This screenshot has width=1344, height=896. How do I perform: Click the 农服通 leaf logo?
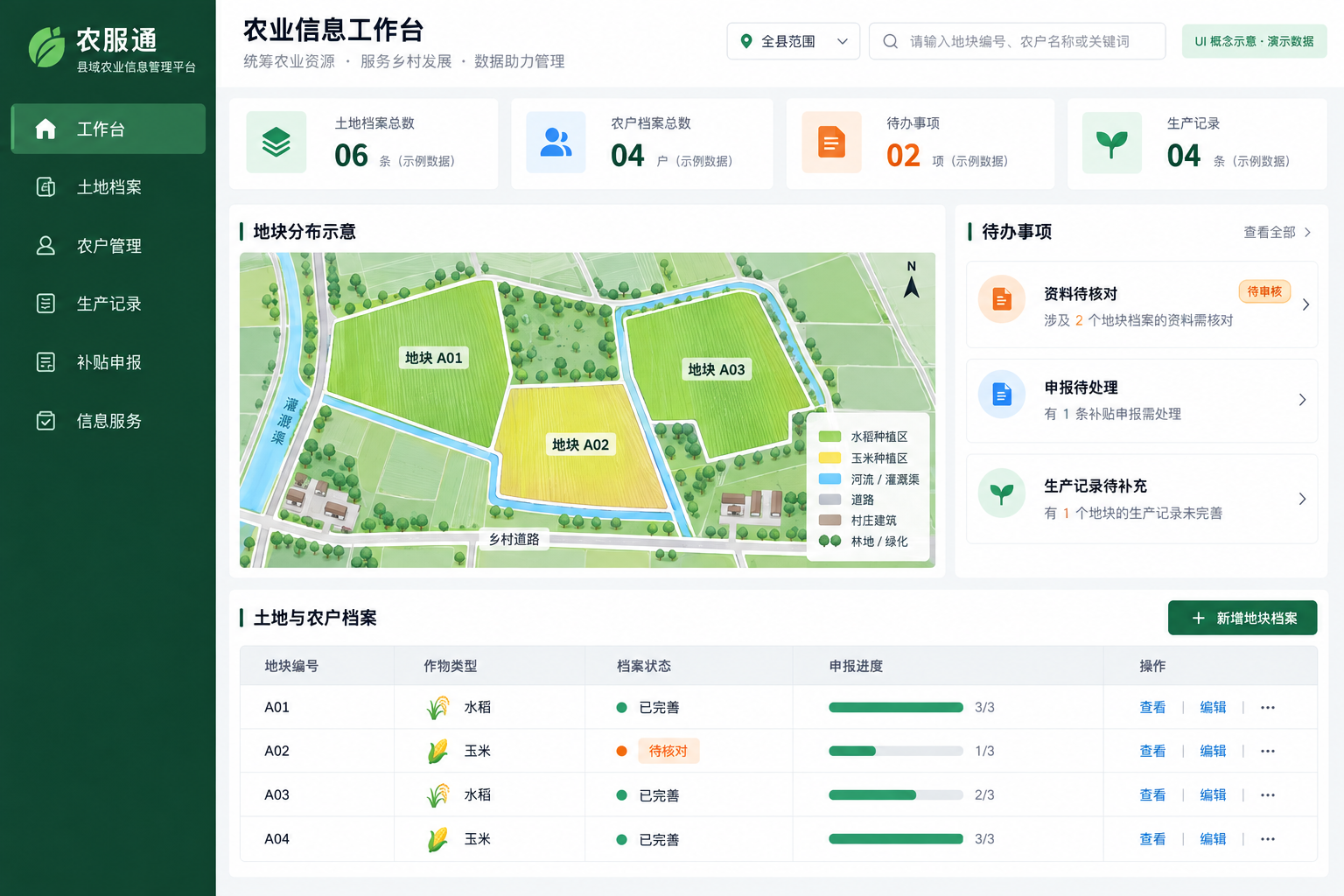(46, 47)
